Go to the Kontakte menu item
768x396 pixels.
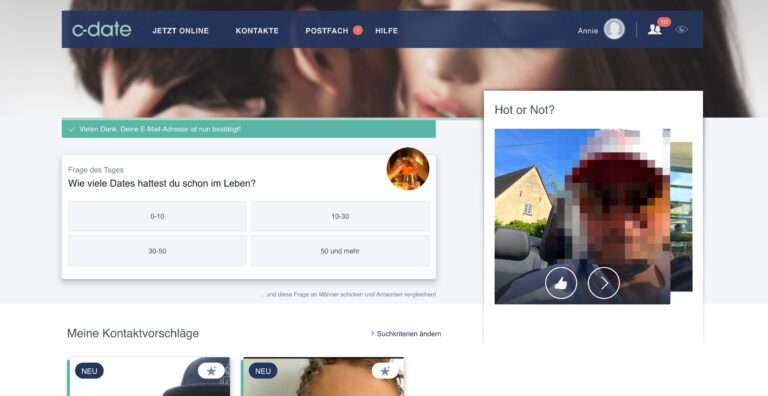point(257,30)
